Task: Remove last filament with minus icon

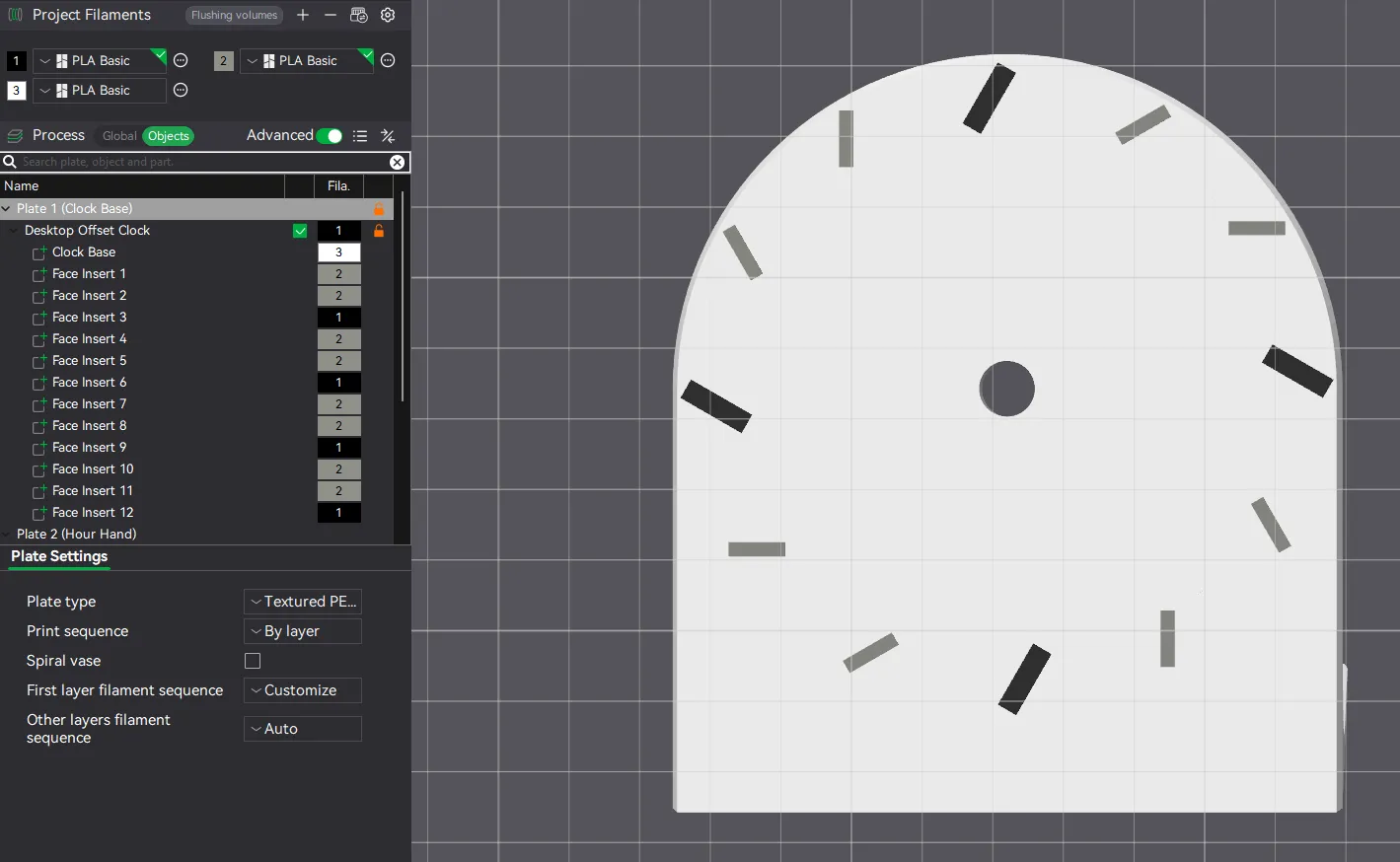Action: pyautogui.click(x=331, y=15)
